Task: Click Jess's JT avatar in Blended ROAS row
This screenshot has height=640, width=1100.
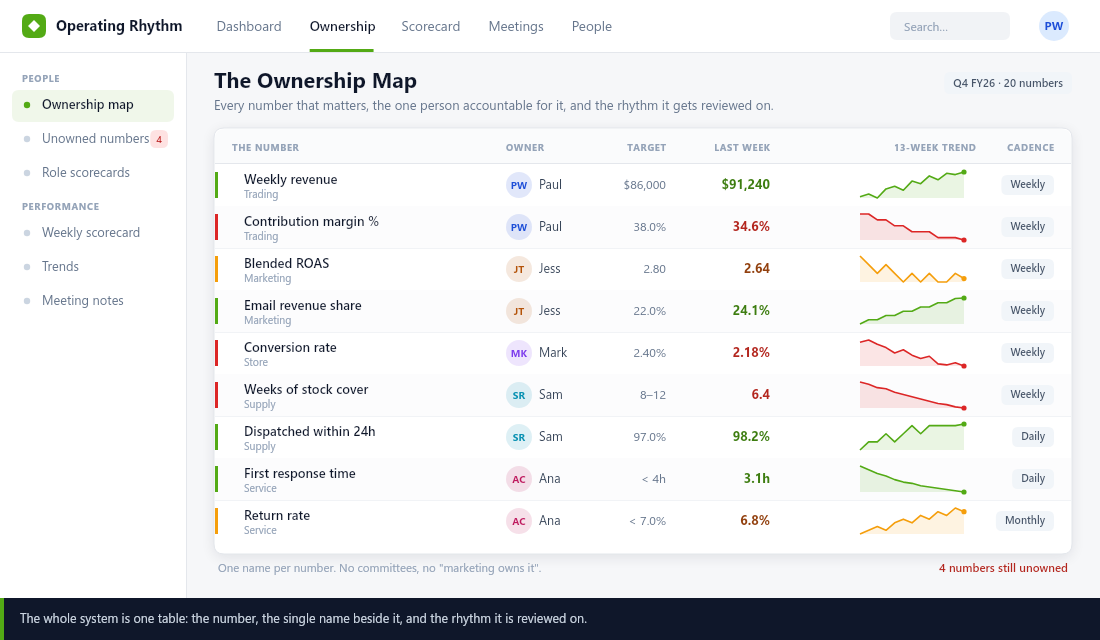Action: pos(518,269)
